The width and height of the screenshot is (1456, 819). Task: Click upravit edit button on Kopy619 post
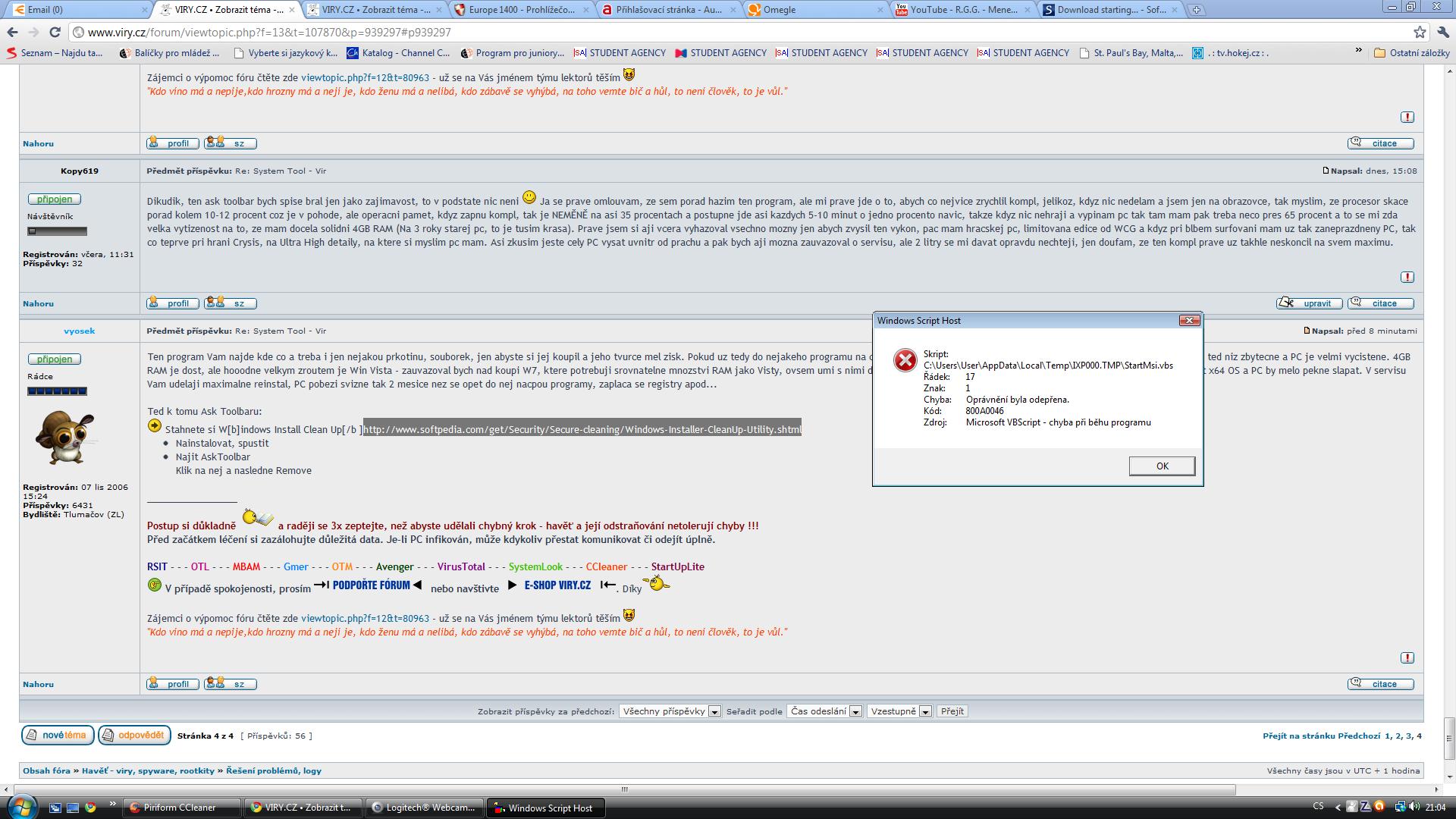point(1310,303)
